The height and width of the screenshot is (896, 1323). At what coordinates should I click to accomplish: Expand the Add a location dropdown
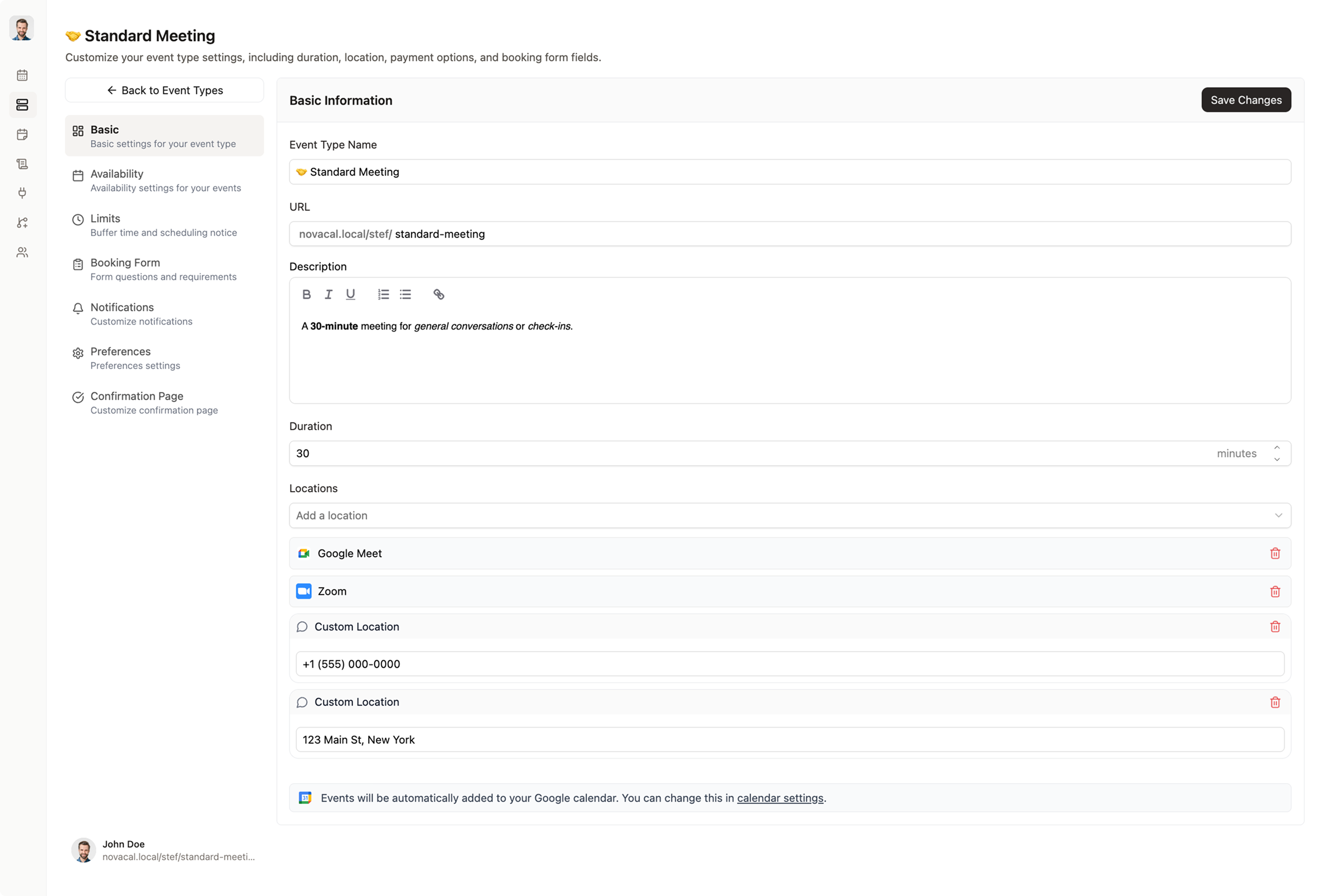pos(790,515)
